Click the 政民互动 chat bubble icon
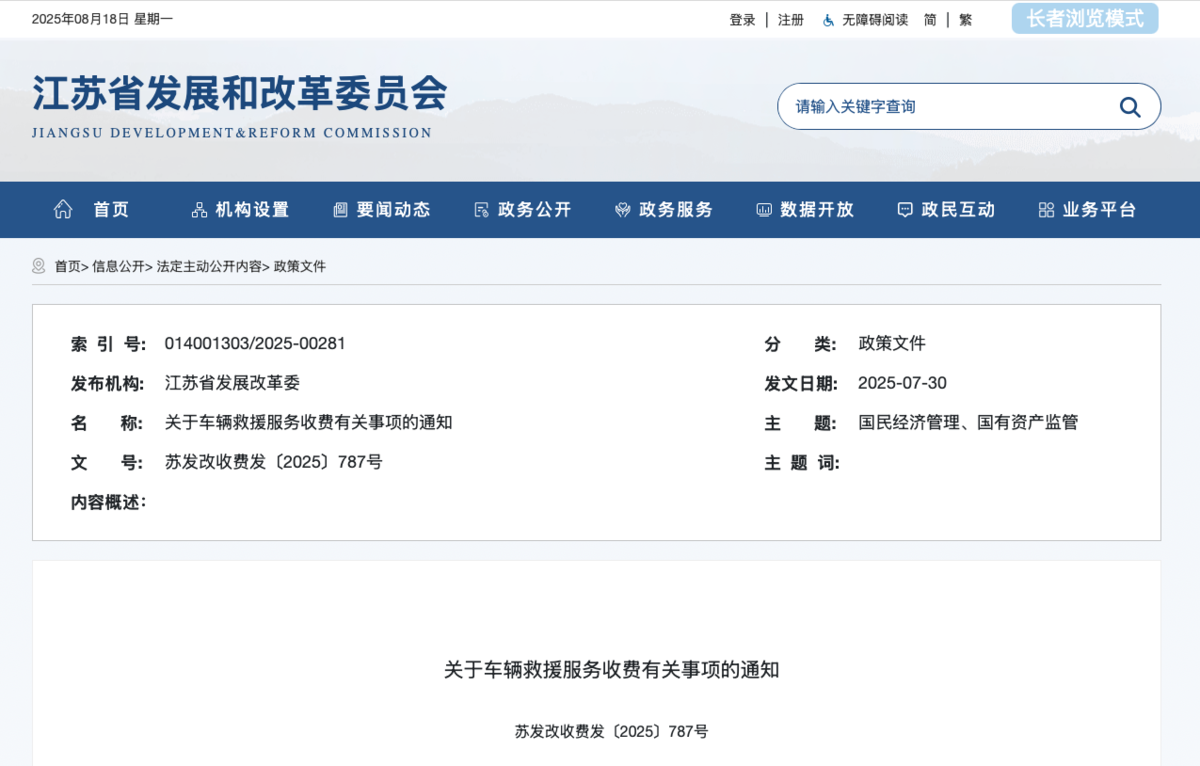The height and width of the screenshot is (766, 1200). click(905, 210)
